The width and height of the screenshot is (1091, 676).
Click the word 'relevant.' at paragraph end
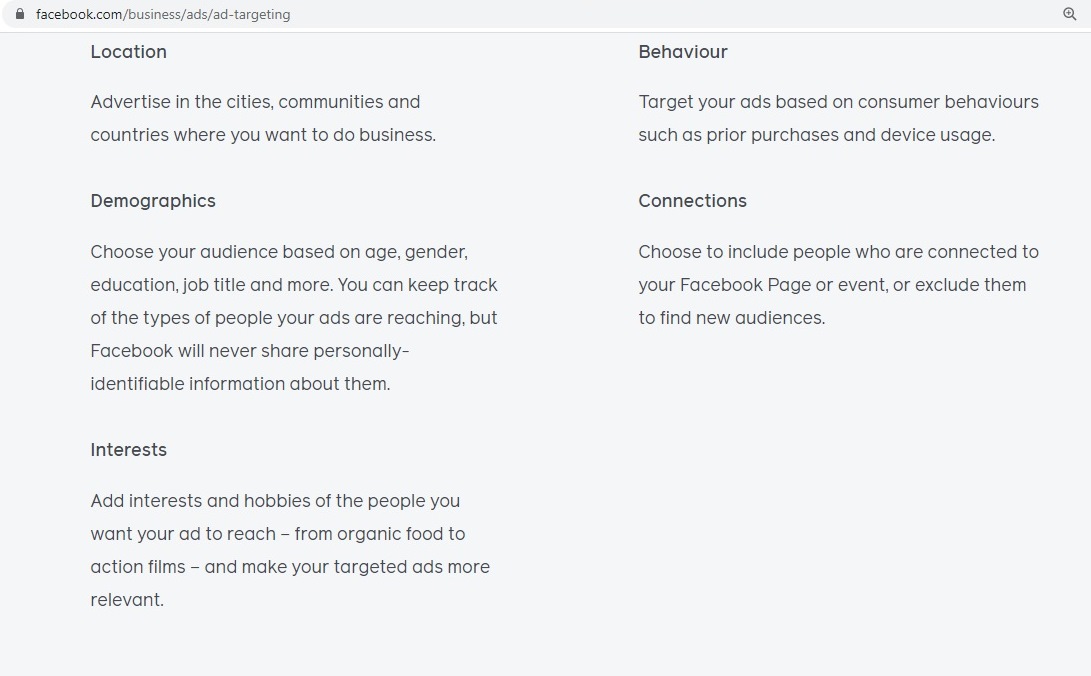click(x=127, y=599)
